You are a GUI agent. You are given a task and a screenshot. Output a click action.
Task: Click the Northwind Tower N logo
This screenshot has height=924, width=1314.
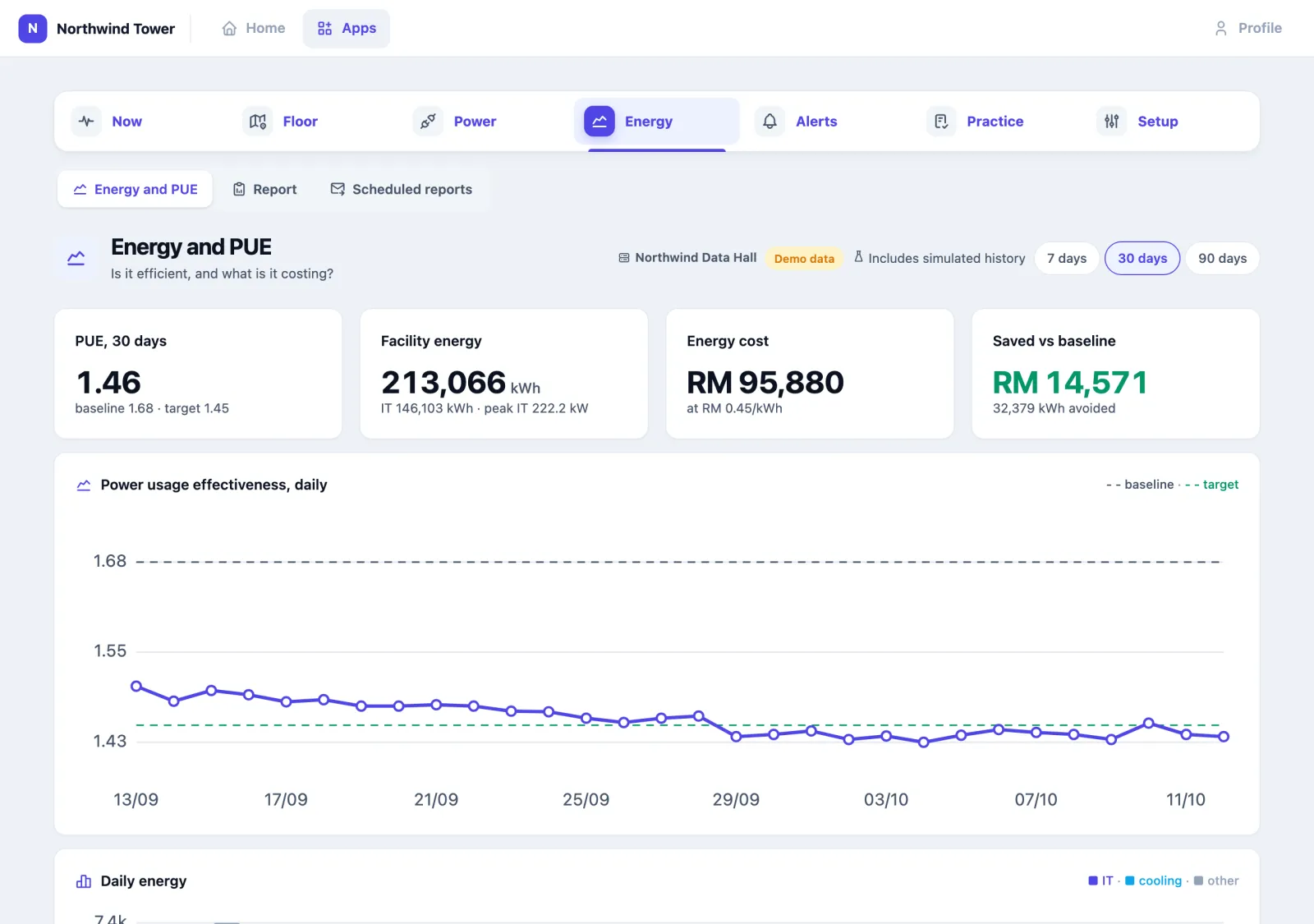pos(33,29)
